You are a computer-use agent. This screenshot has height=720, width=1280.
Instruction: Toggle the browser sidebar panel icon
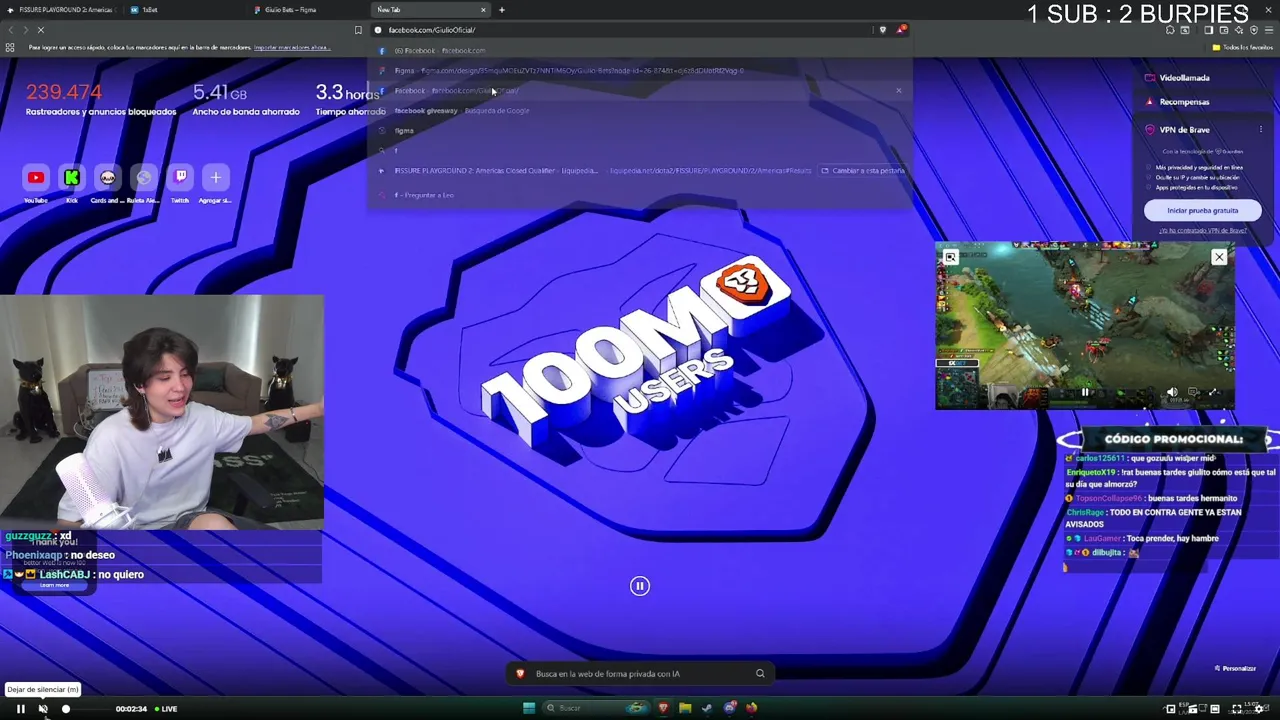click(x=1208, y=30)
